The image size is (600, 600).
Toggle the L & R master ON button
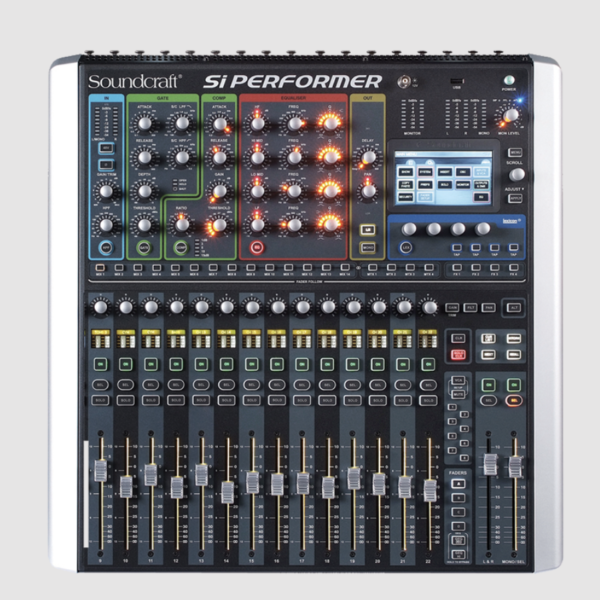[x=489, y=385]
